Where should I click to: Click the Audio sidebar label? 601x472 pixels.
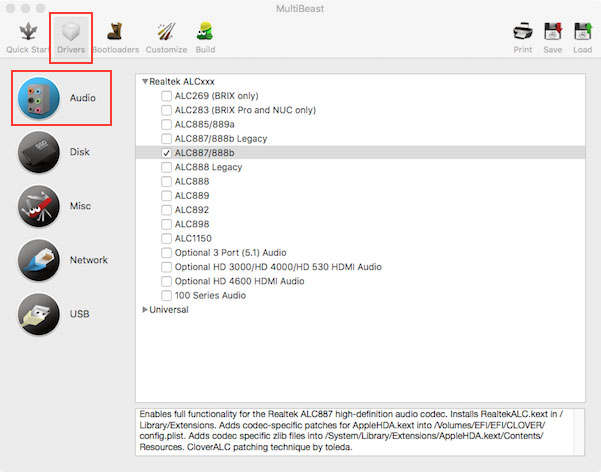pyautogui.click(x=83, y=98)
